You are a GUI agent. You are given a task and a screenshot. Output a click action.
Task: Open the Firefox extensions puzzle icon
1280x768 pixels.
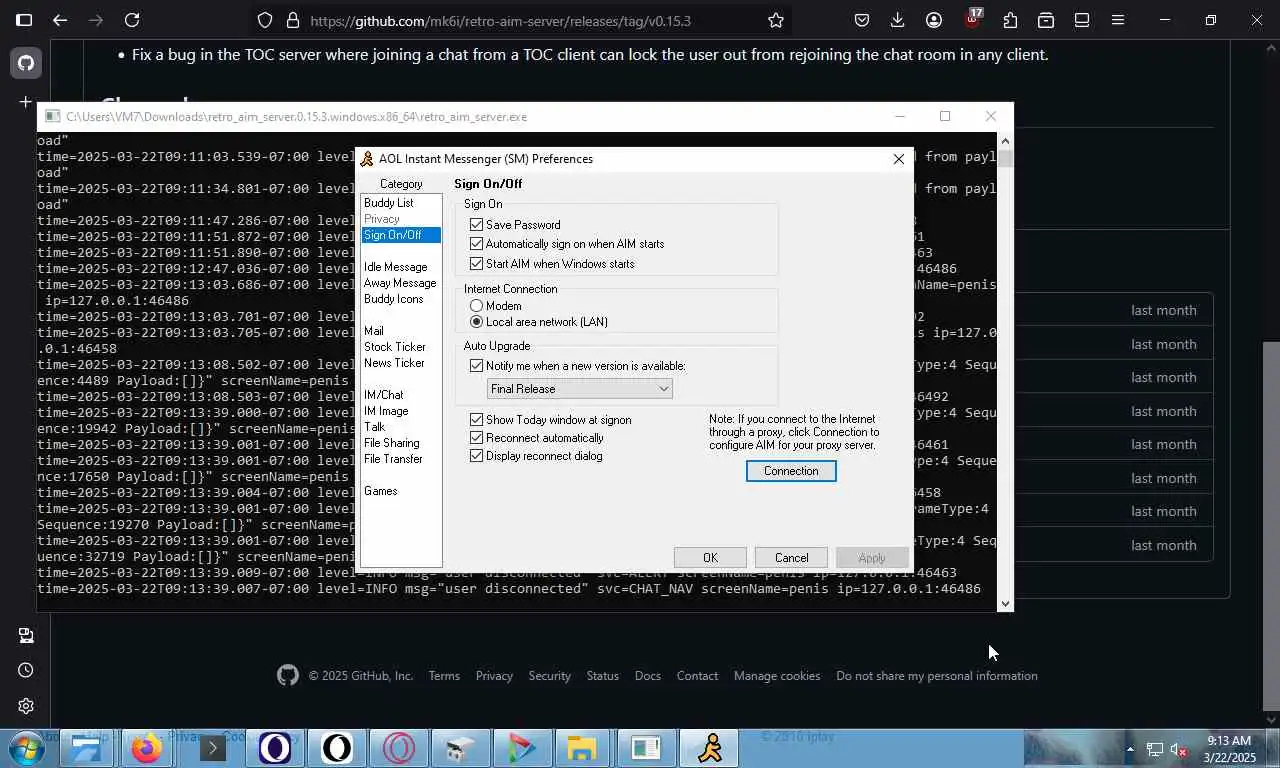[1010, 20]
